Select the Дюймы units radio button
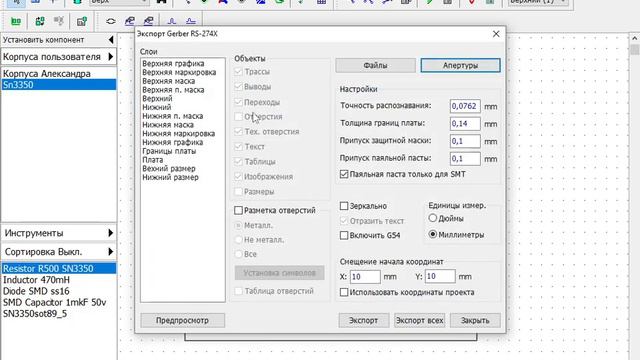This screenshot has width=640, height=360. (433, 218)
